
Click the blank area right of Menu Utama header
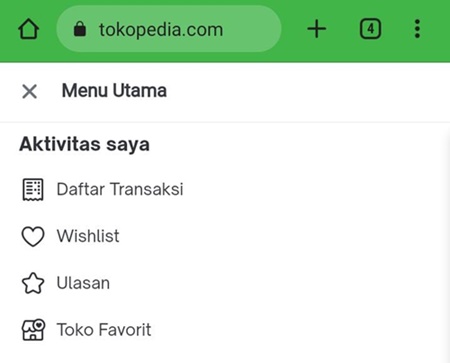coord(308,91)
